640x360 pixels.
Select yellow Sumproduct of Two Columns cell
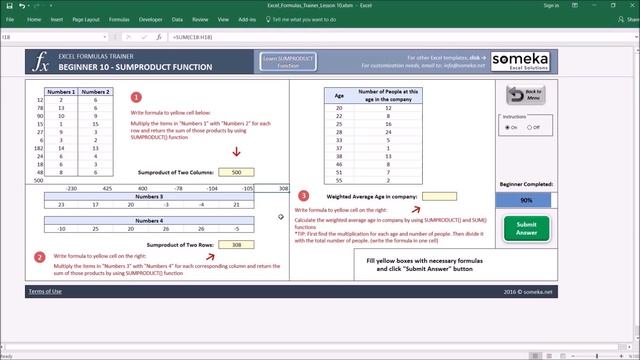[x=236, y=172]
